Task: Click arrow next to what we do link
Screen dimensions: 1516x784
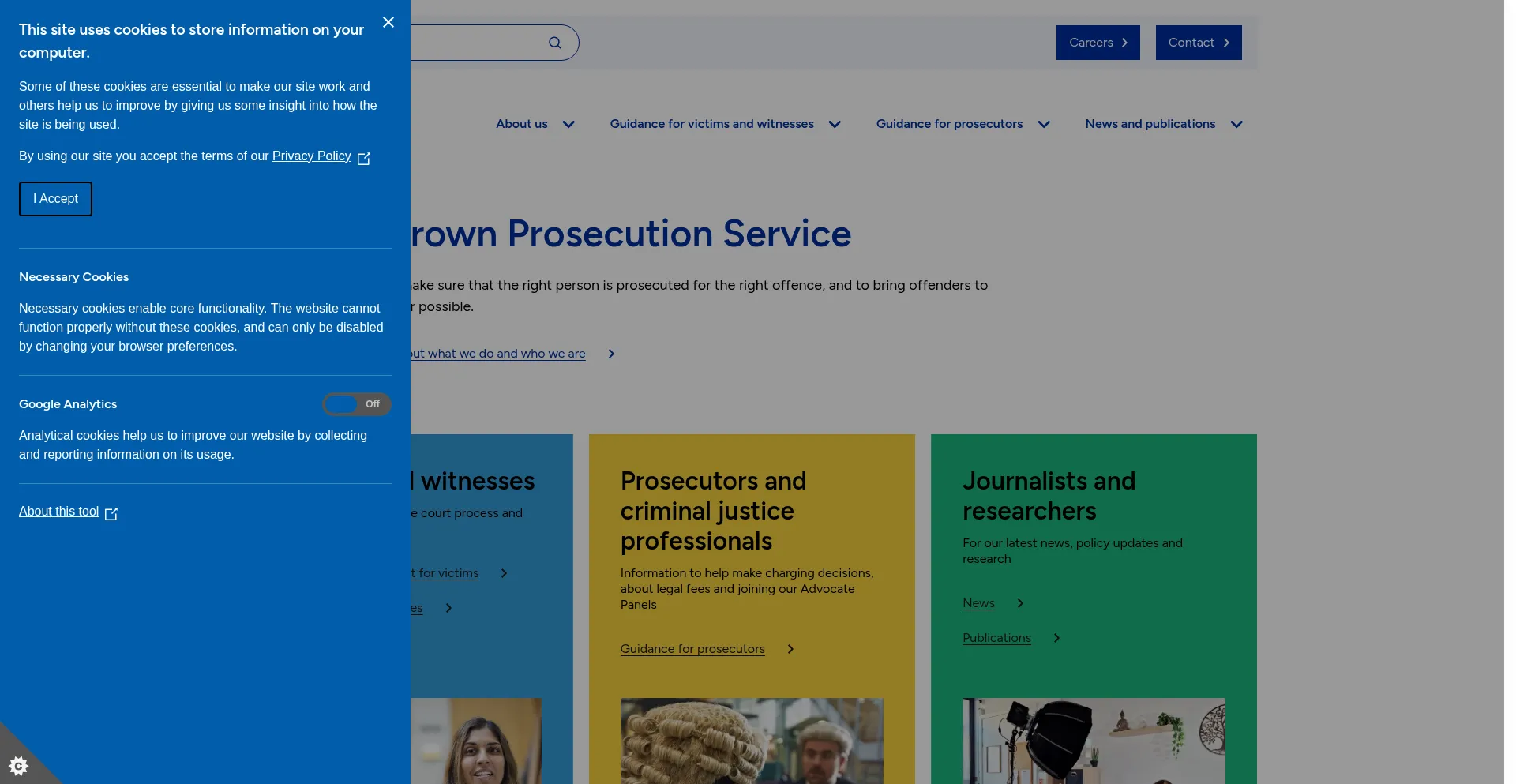Action: (x=611, y=354)
